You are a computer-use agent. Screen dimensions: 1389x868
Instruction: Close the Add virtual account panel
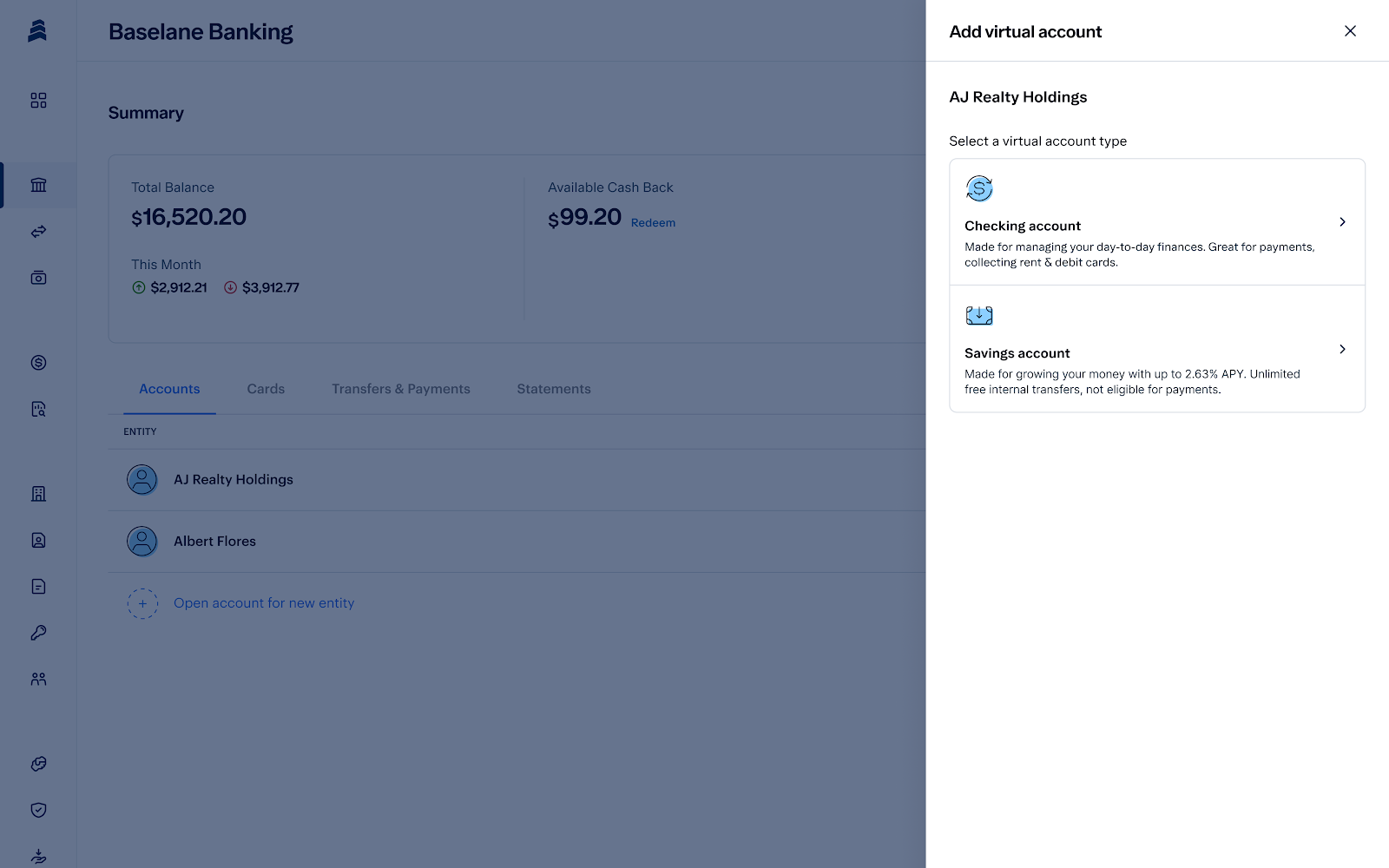pyautogui.click(x=1350, y=31)
